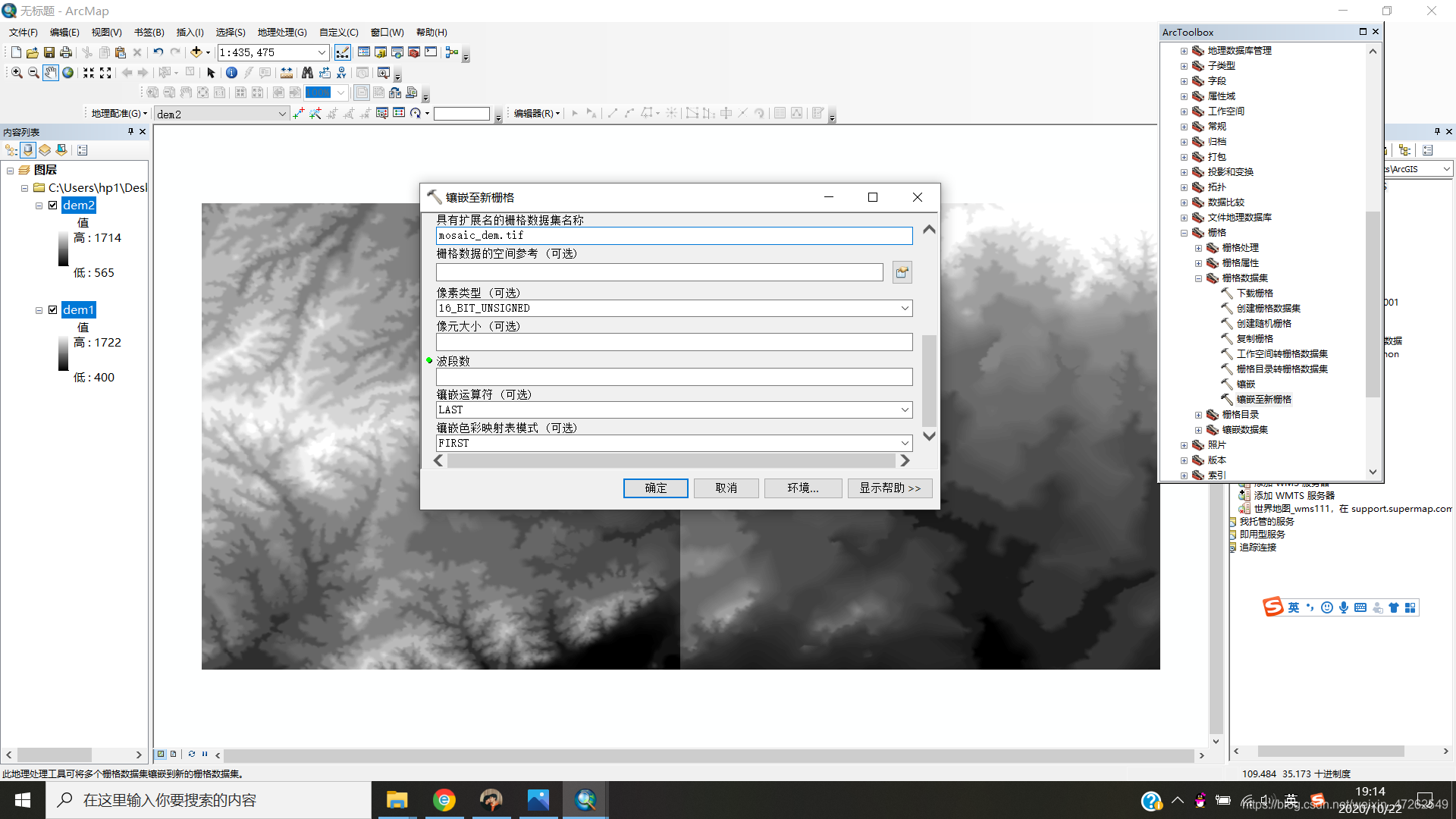This screenshot has width=1456, height=819.
Task: Click the 环境... button
Action: (x=802, y=488)
